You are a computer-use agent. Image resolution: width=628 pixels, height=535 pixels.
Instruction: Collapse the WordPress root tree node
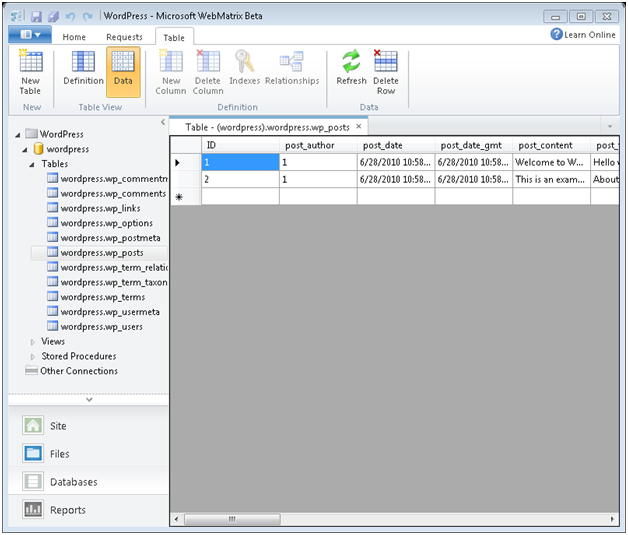(18, 135)
